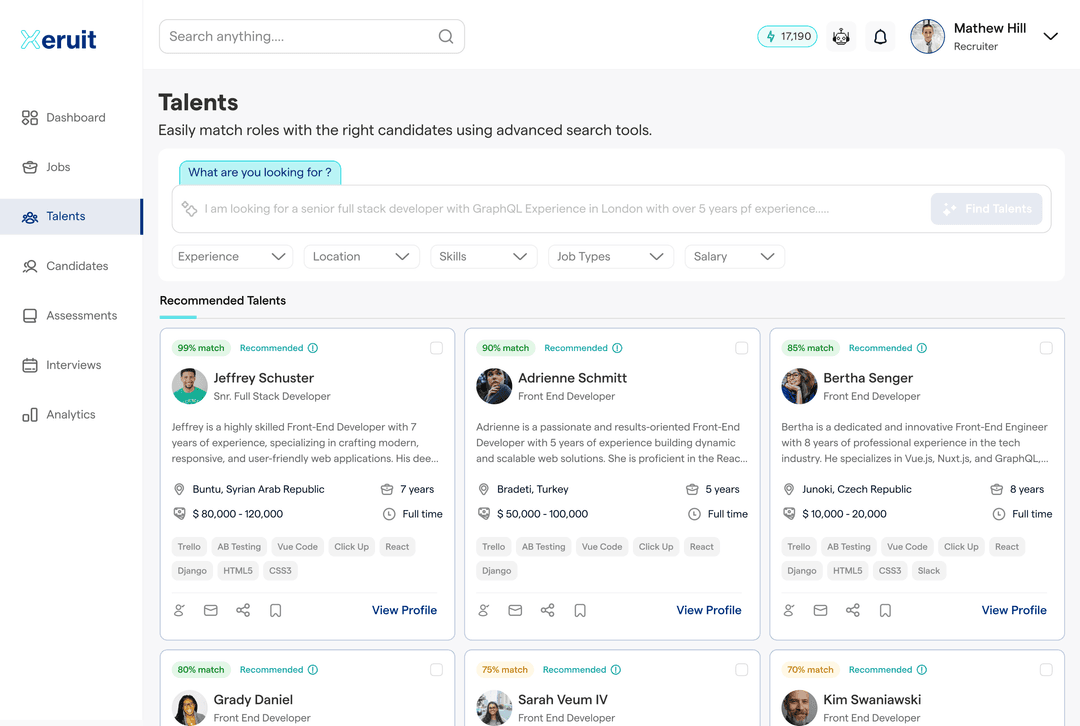Bookmark Jeffrey Schuster's profile card
Viewport: 1080px width, 726px height.
pos(275,610)
